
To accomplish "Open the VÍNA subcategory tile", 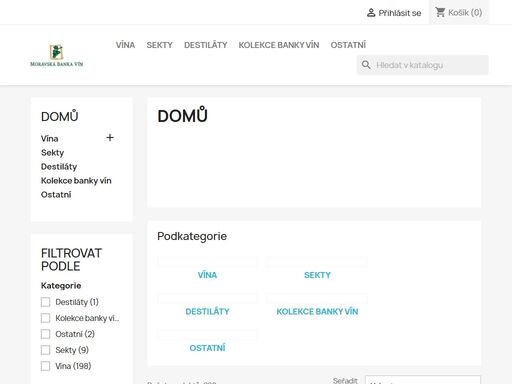I will (207, 275).
